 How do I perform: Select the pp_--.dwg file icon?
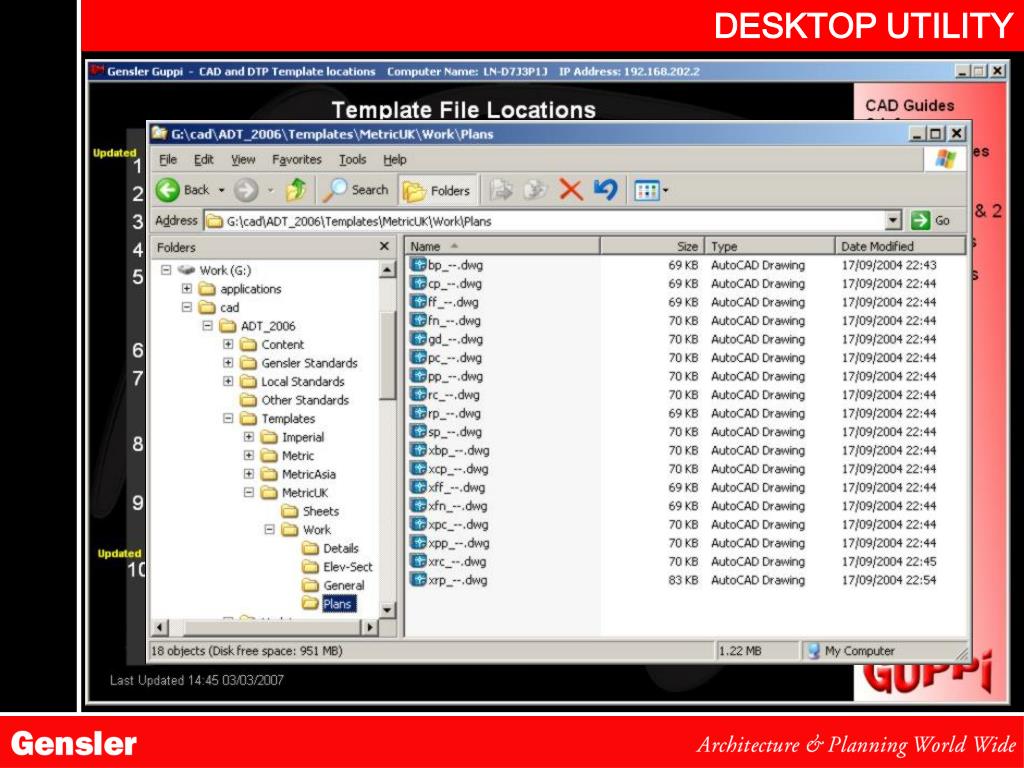(418, 376)
